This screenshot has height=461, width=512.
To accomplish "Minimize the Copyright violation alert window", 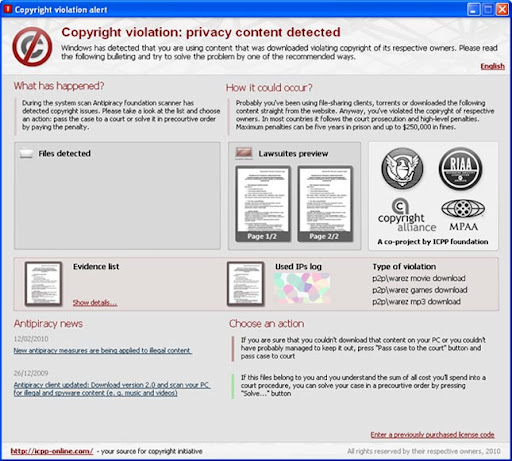I will [x=473, y=9].
